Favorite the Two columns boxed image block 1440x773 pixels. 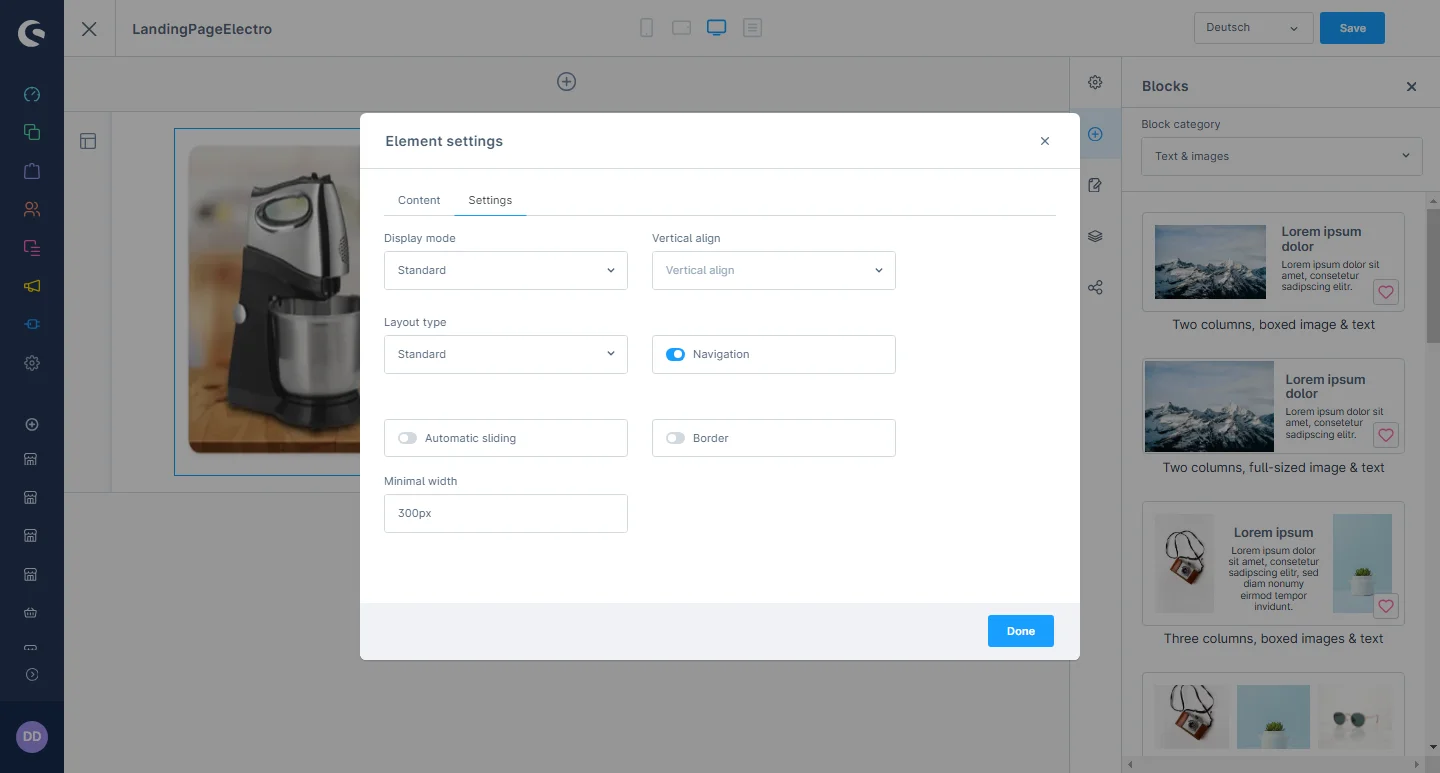click(x=1385, y=292)
